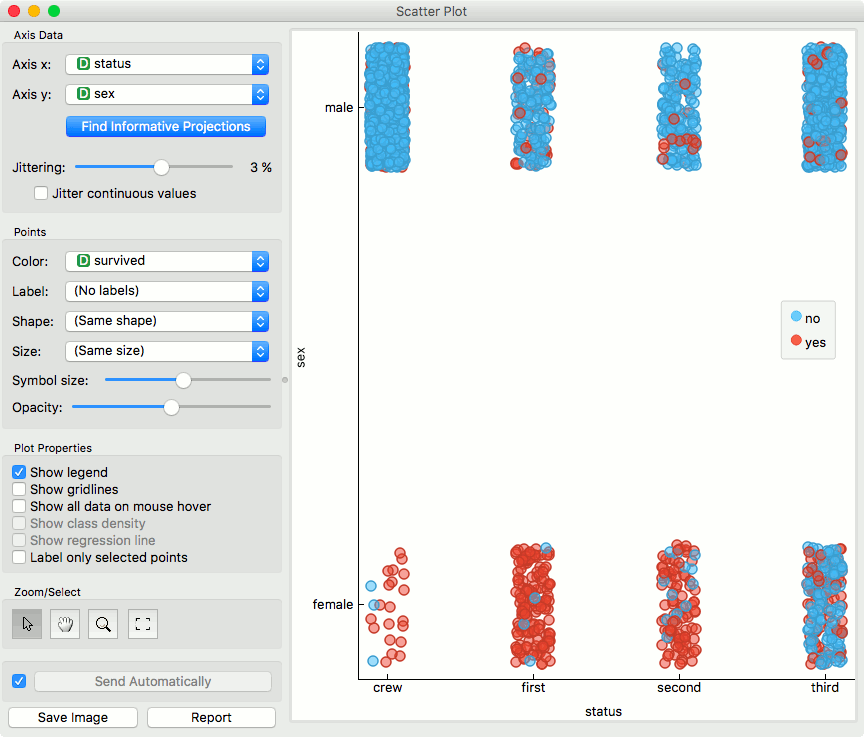
Task: Open the Size selection dropdown
Action: point(167,351)
